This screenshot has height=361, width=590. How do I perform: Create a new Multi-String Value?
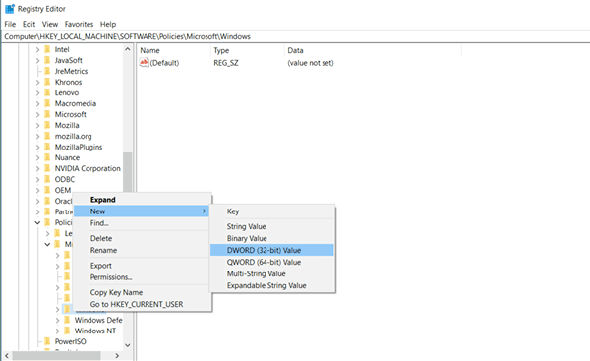pos(272,274)
